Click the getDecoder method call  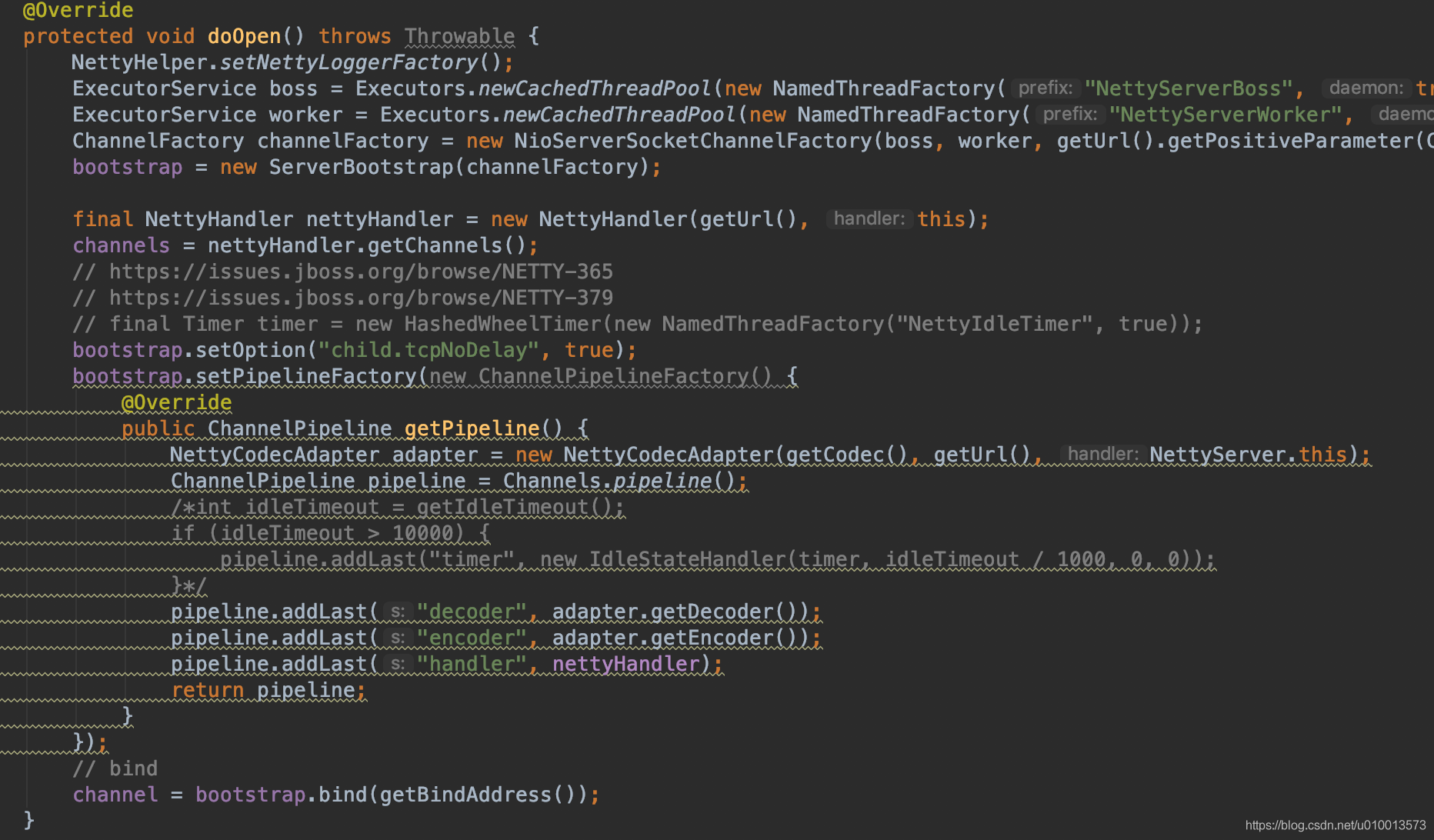pos(712,612)
